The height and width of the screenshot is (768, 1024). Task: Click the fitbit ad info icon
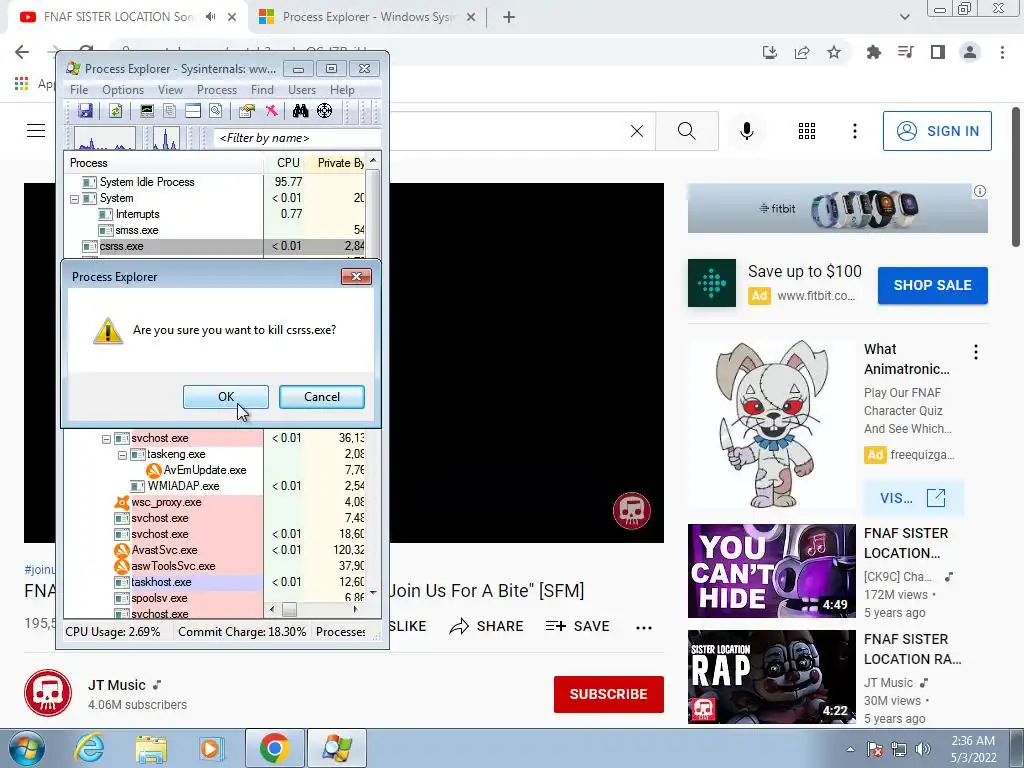point(980,191)
